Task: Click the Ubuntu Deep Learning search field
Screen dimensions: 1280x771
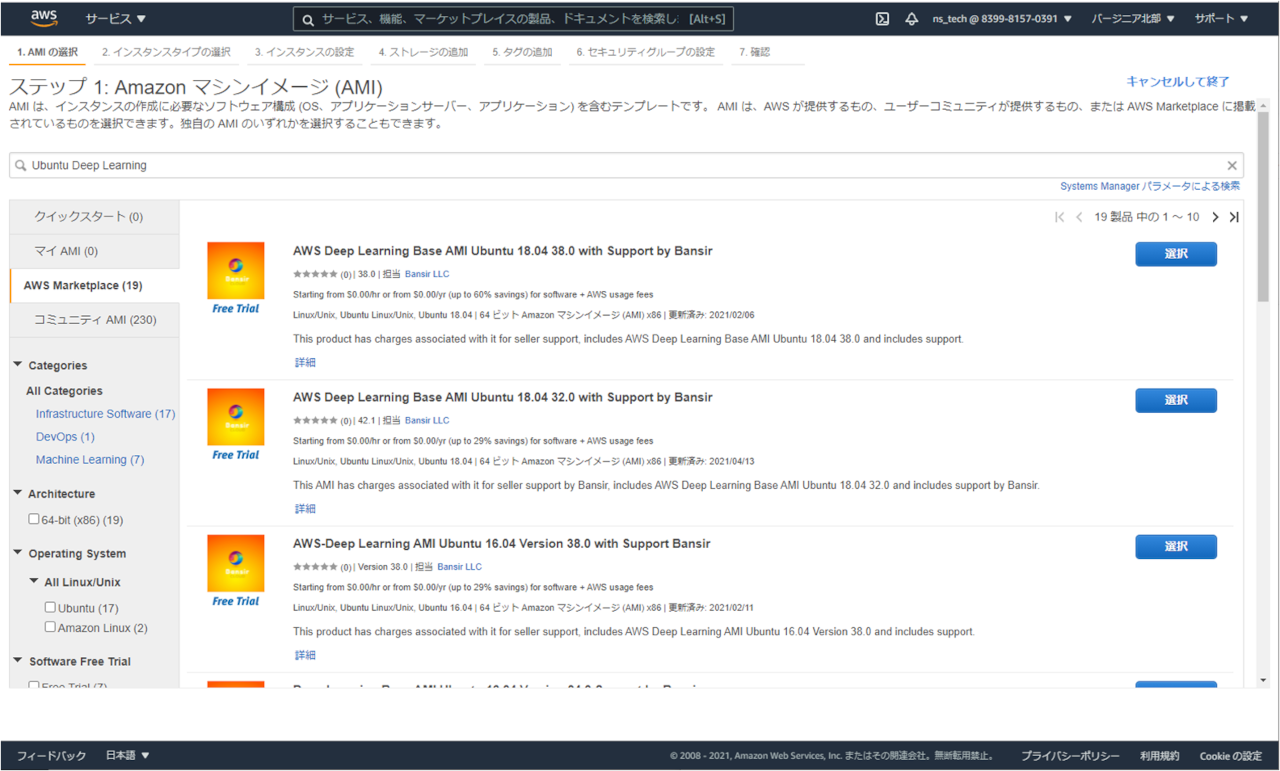Action: 620,166
